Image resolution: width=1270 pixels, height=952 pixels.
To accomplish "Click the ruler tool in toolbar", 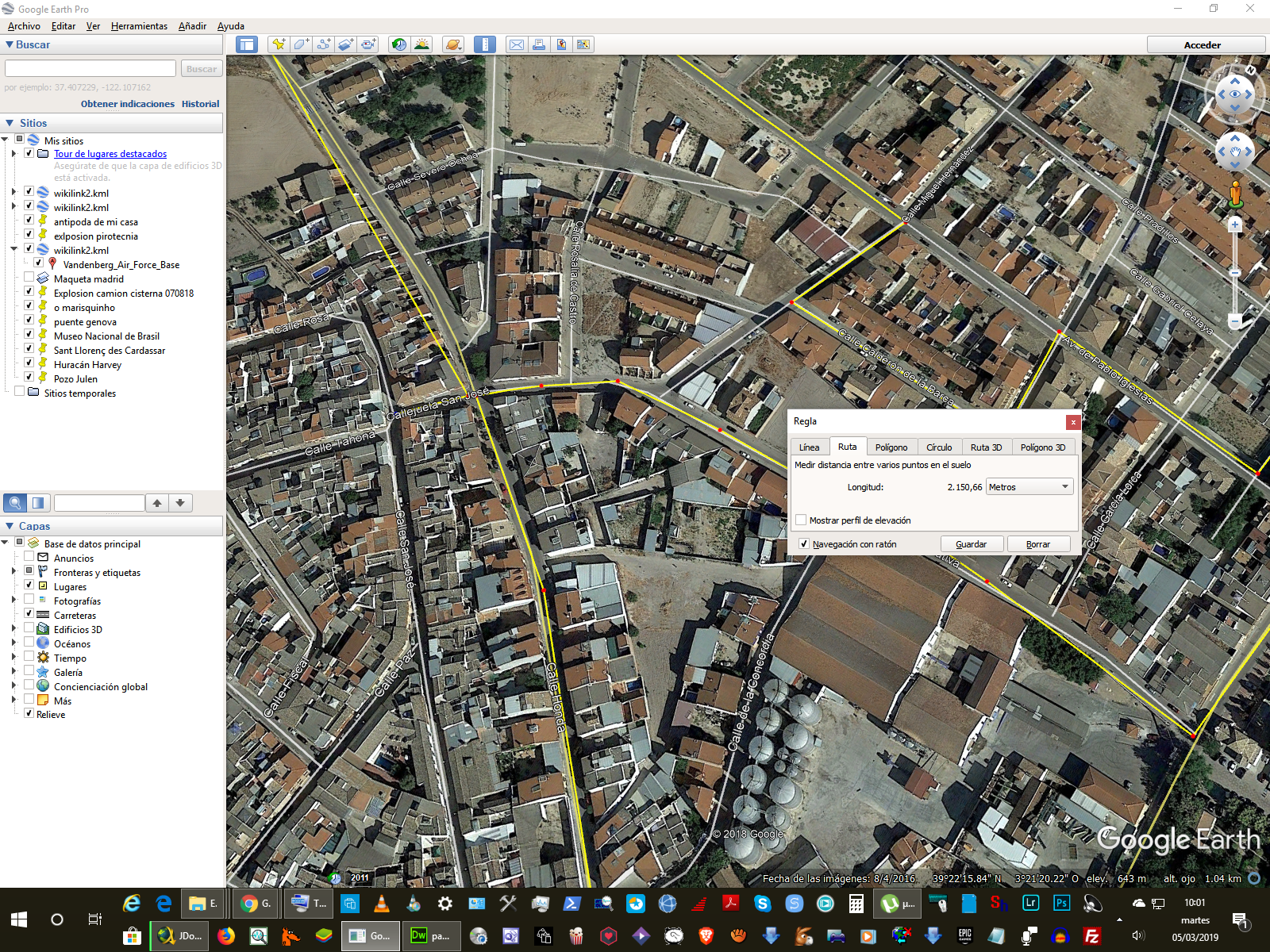I will pos(484,44).
